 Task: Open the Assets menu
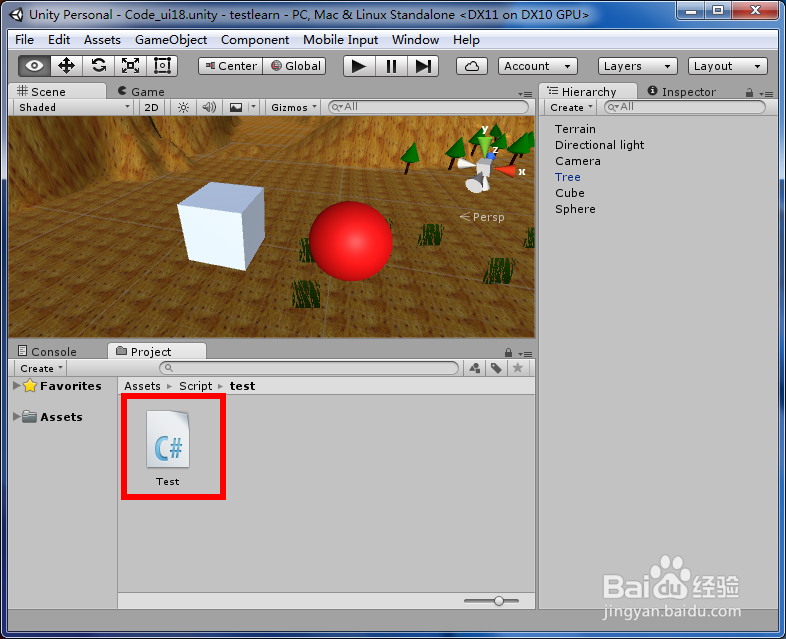[102, 40]
